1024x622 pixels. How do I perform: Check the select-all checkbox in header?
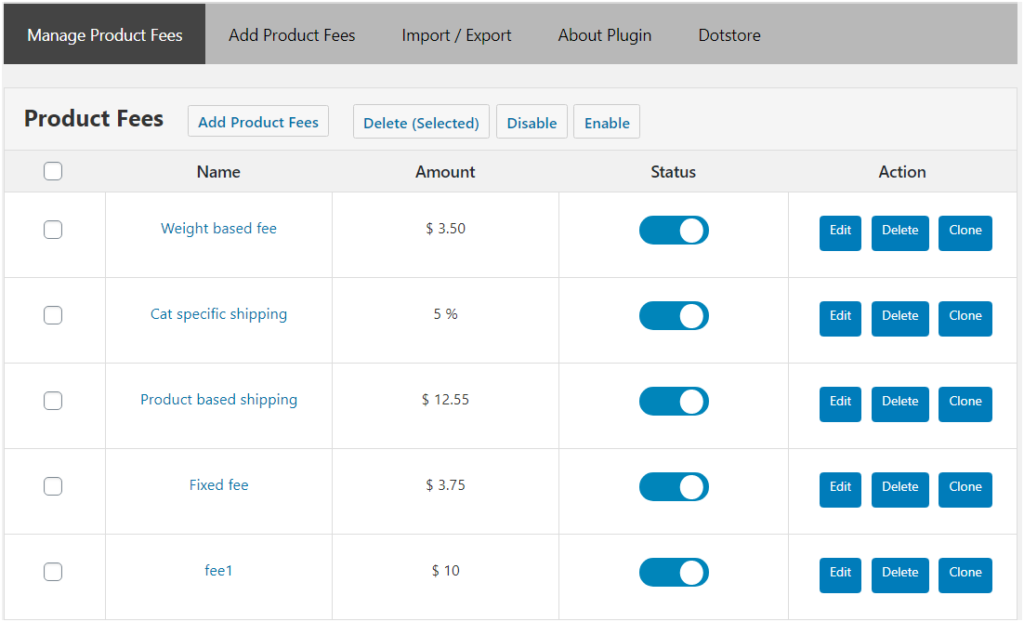(x=53, y=171)
